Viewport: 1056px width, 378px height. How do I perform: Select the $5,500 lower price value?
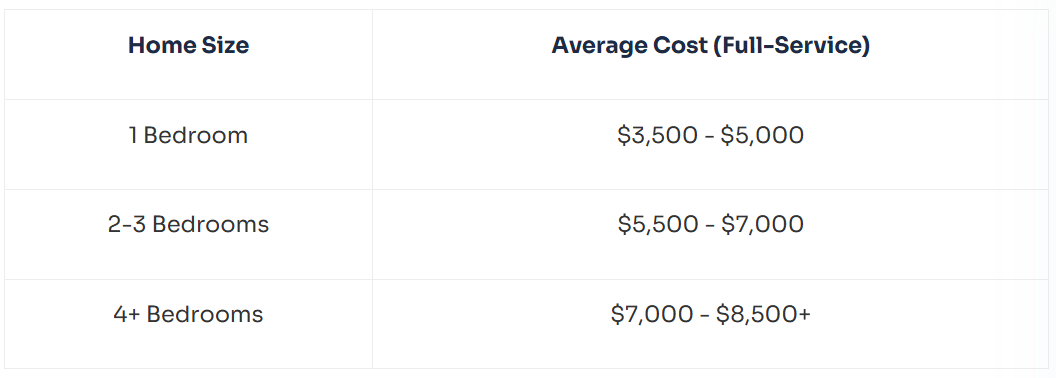pyautogui.click(x=657, y=224)
